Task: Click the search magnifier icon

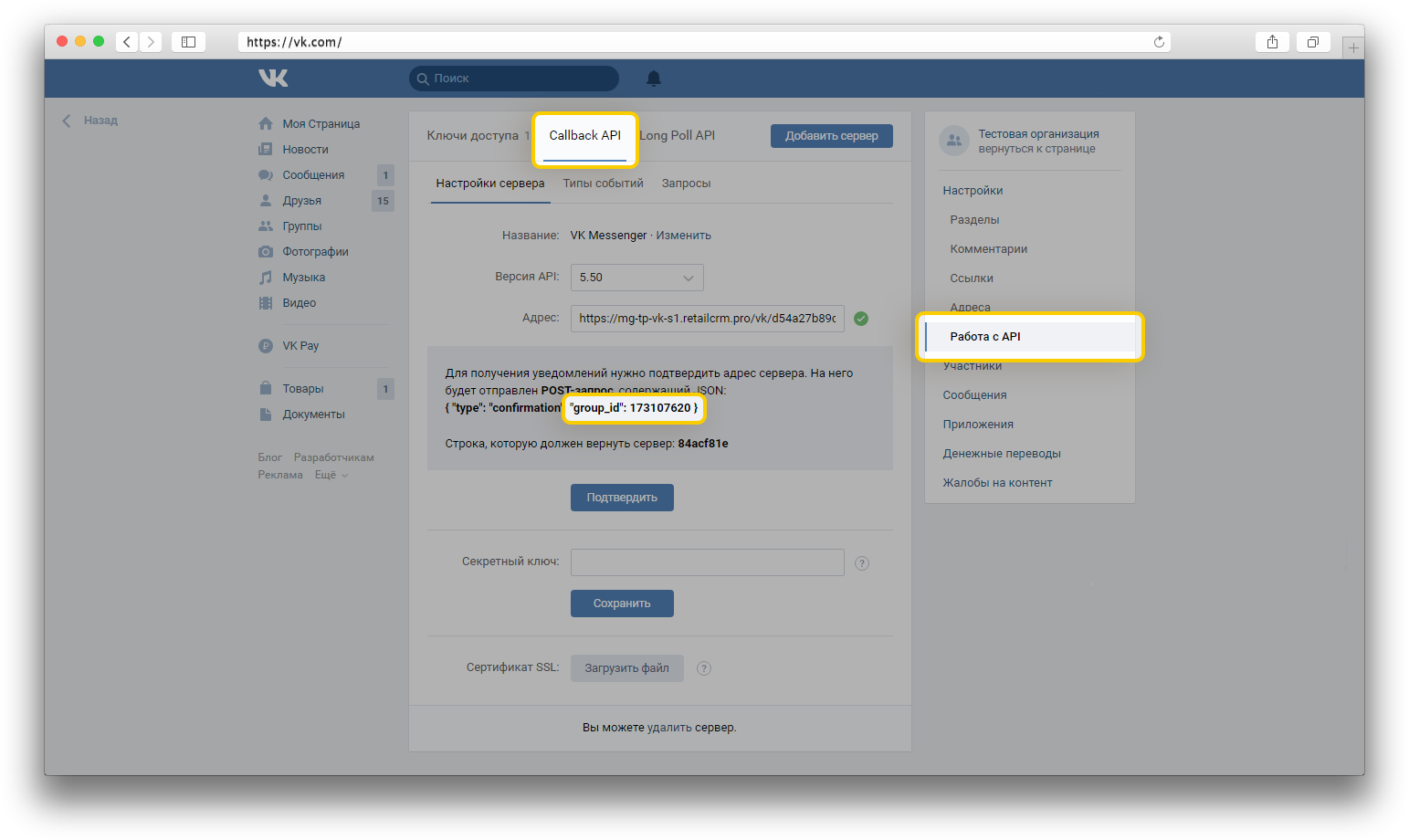Action: 423,79
